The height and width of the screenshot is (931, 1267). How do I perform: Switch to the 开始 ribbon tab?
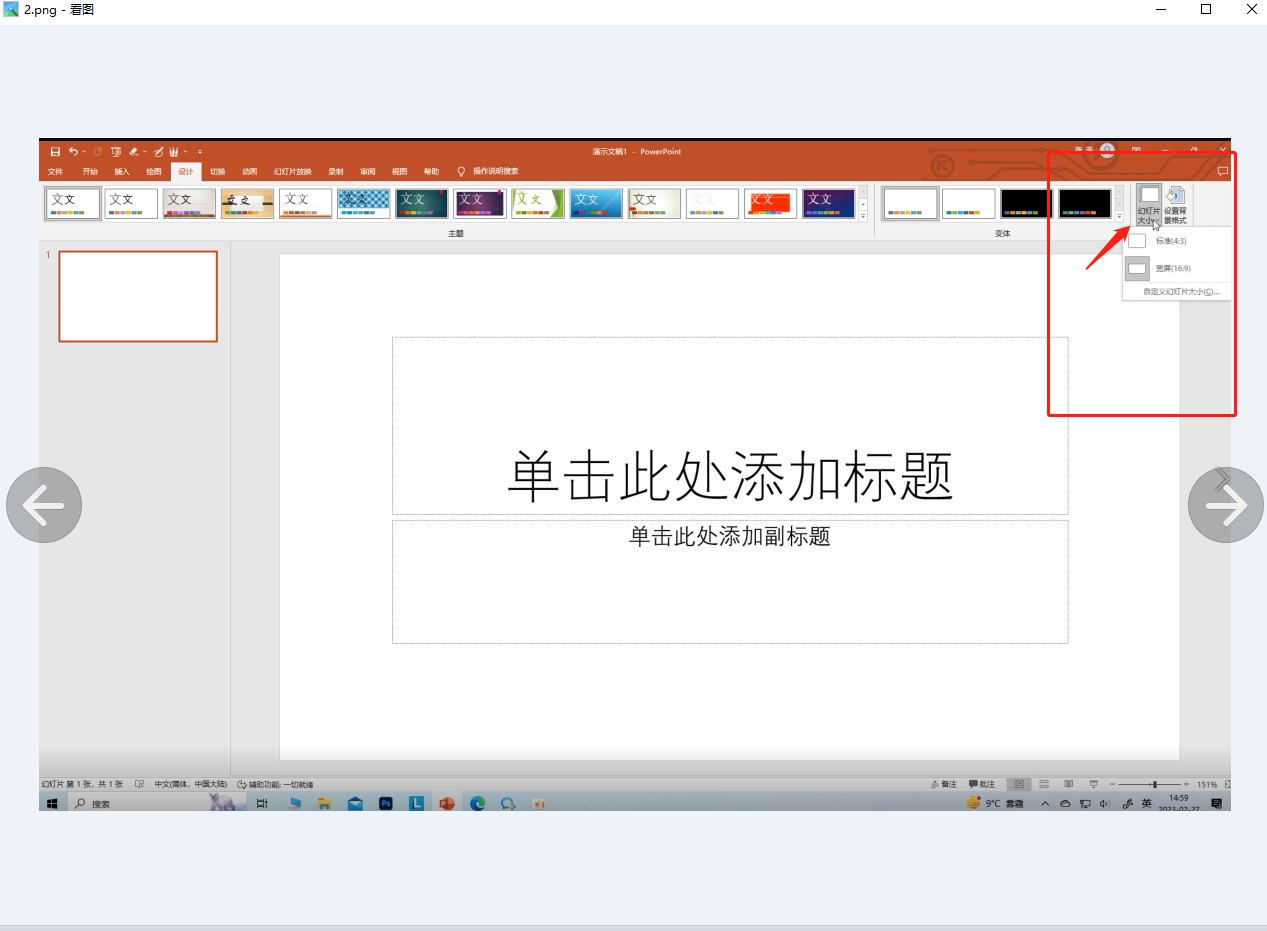click(x=90, y=172)
